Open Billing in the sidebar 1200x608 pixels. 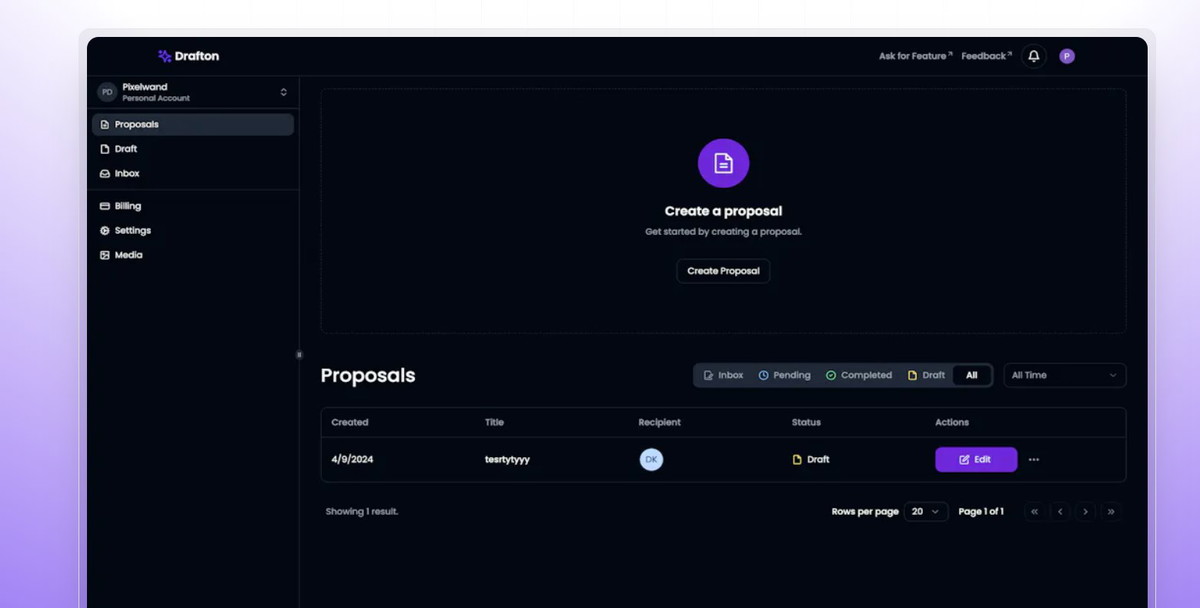[127, 206]
